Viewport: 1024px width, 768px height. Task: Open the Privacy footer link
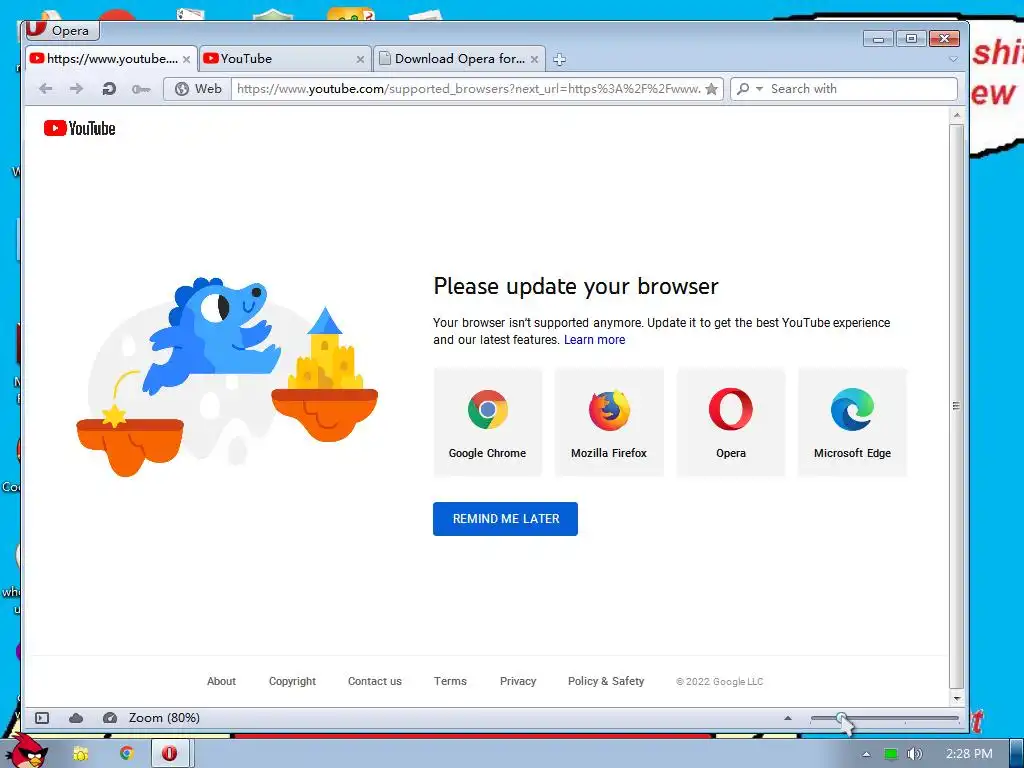point(518,681)
